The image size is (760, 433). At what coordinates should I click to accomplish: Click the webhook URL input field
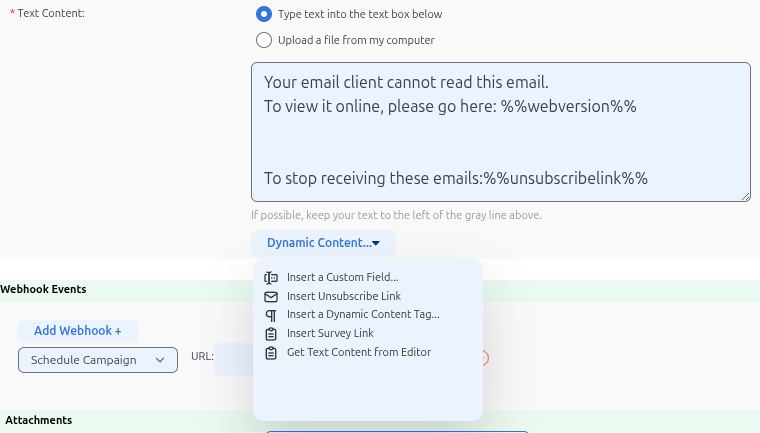[x=233, y=359]
